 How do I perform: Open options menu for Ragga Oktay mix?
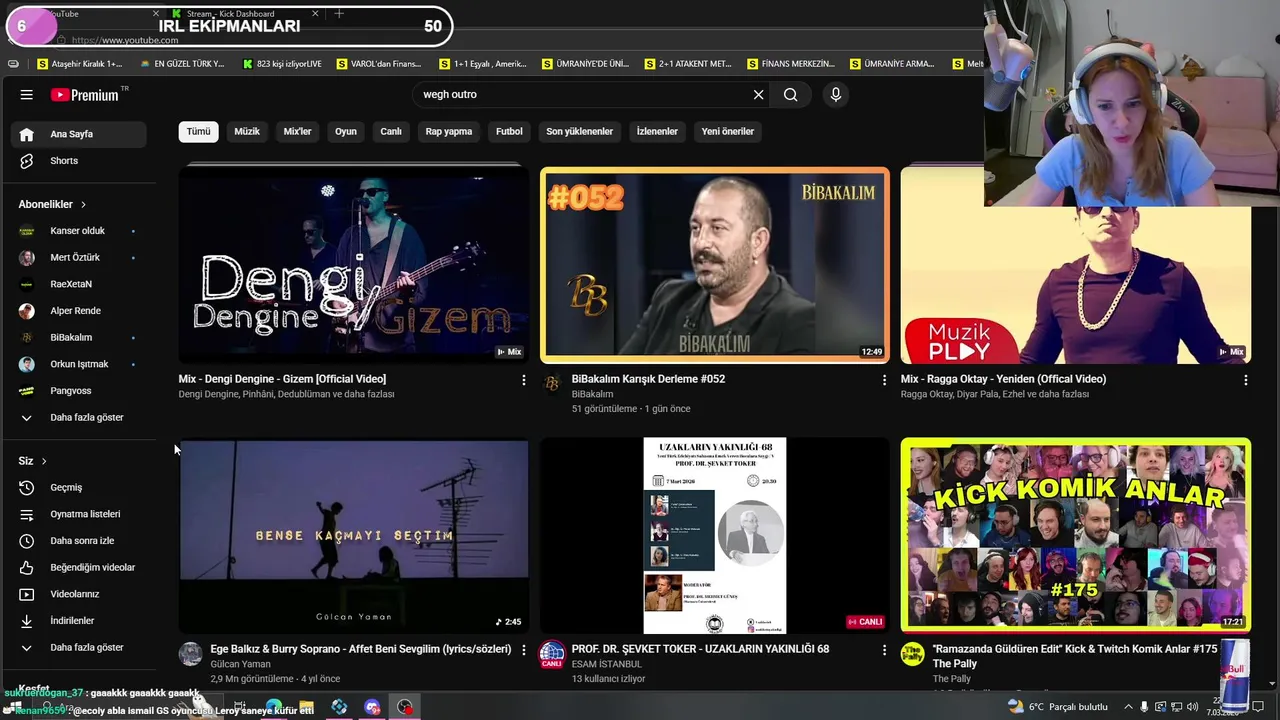[x=1245, y=380]
